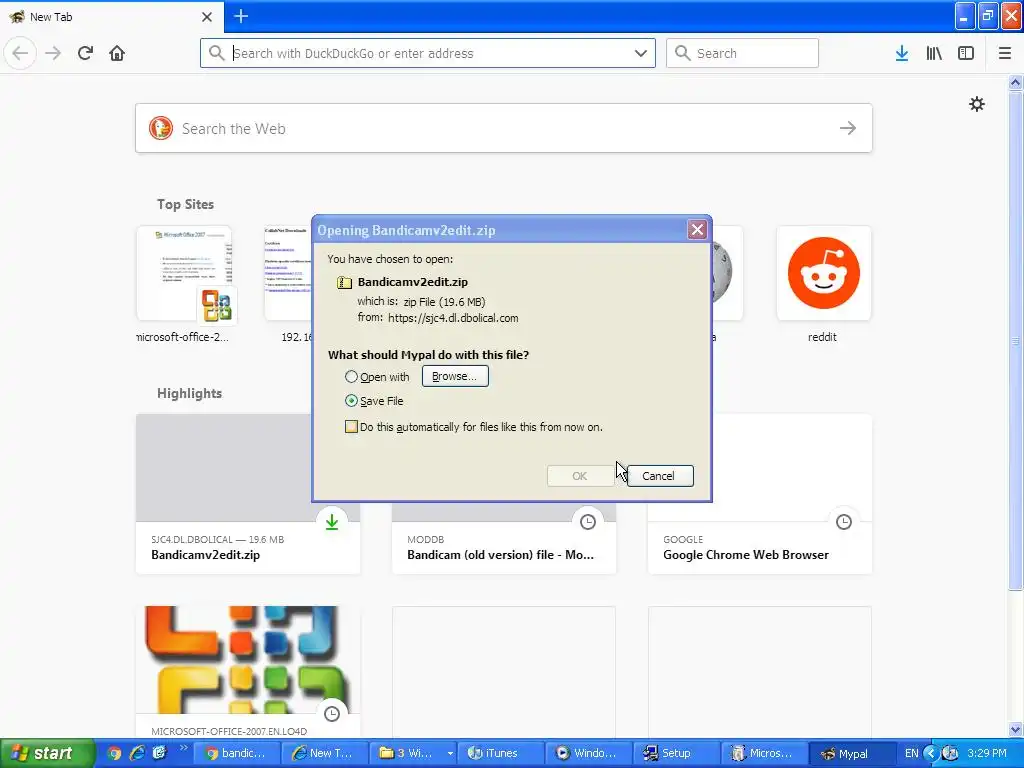Toggle the sidebar icon in the toolbar
Image resolution: width=1024 pixels, height=768 pixels.
click(x=966, y=53)
